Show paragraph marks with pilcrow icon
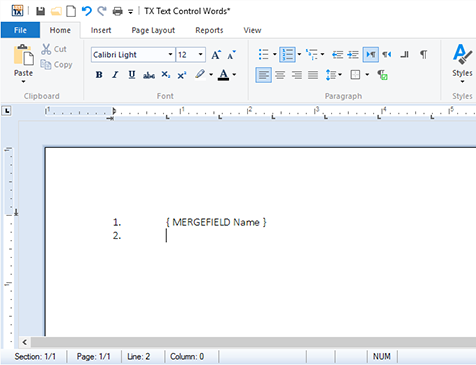The width and height of the screenshot is (476, 365). [x=423, y=54]
